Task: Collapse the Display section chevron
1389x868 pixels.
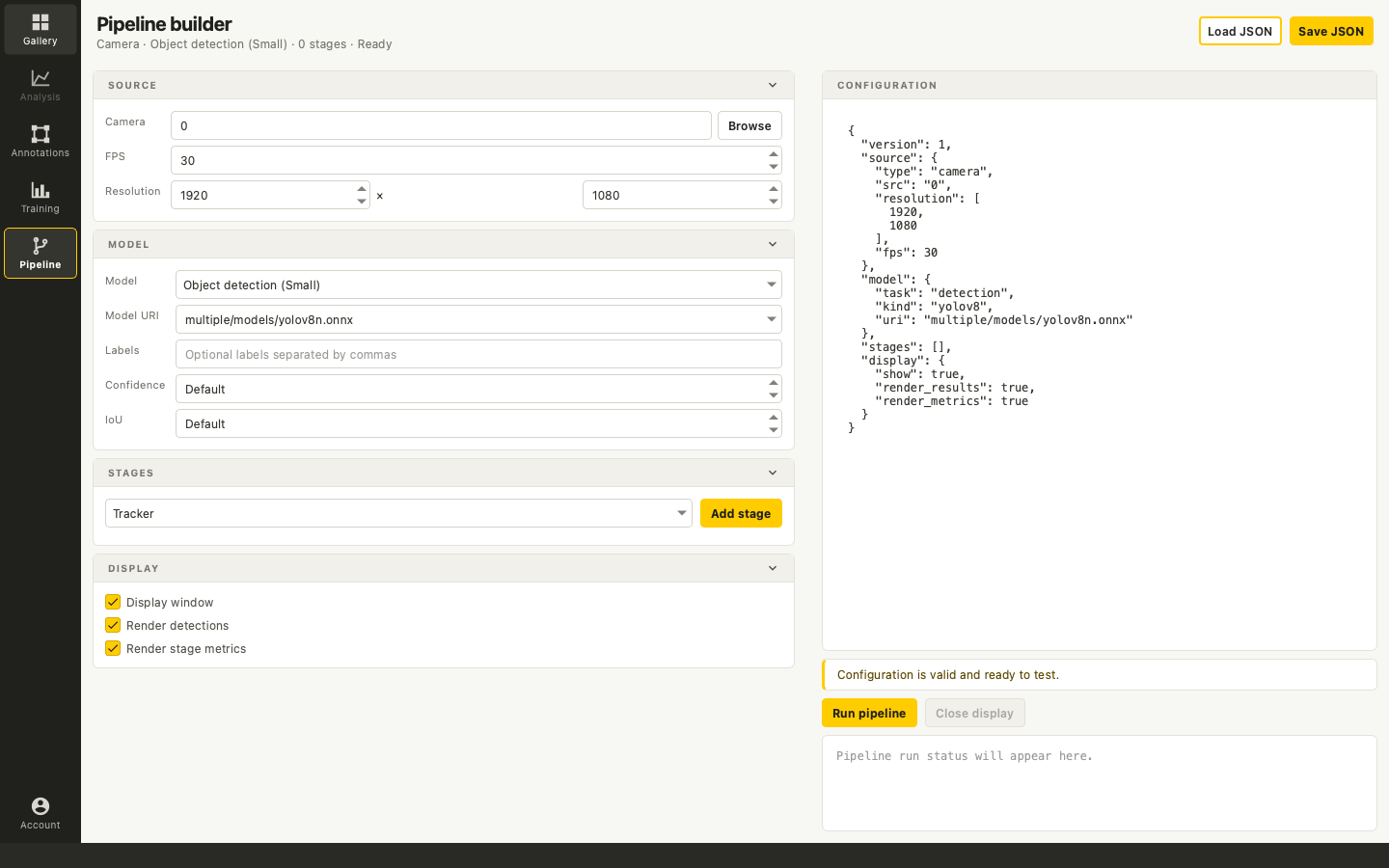Action: 773,568
